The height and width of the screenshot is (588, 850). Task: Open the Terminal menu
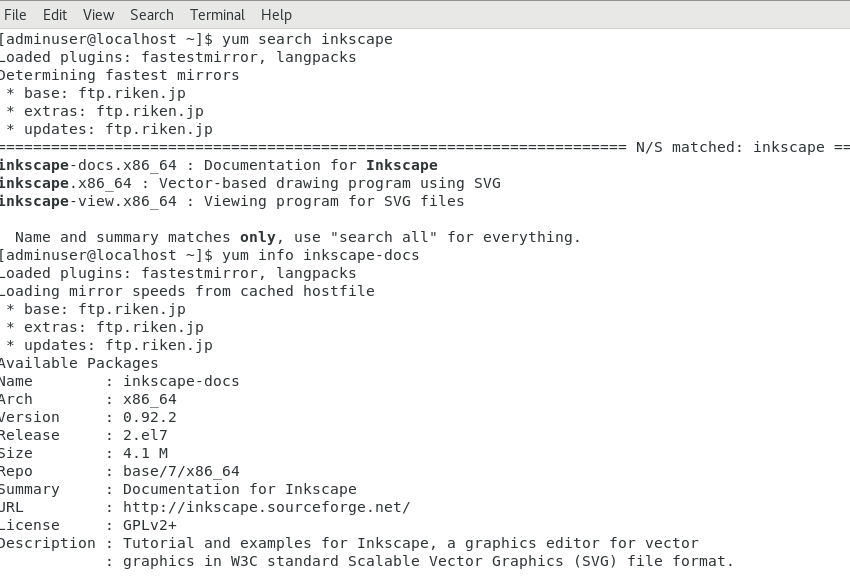coord(217,15)
